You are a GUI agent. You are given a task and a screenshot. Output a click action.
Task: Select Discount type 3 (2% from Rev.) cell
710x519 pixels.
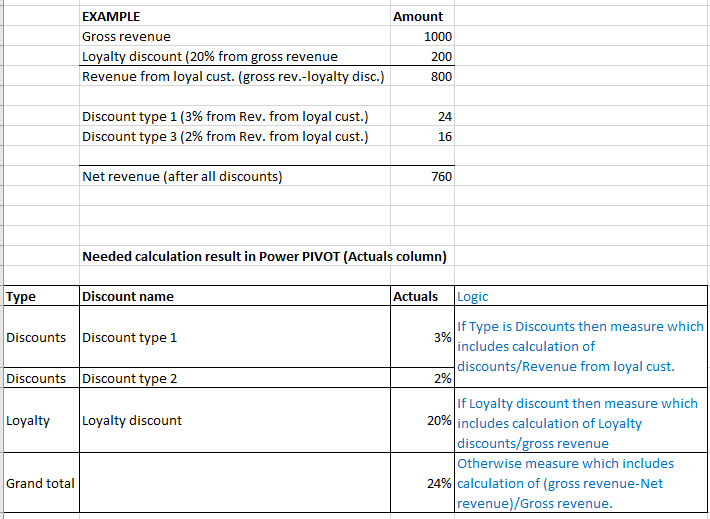[x=235, y=136]
